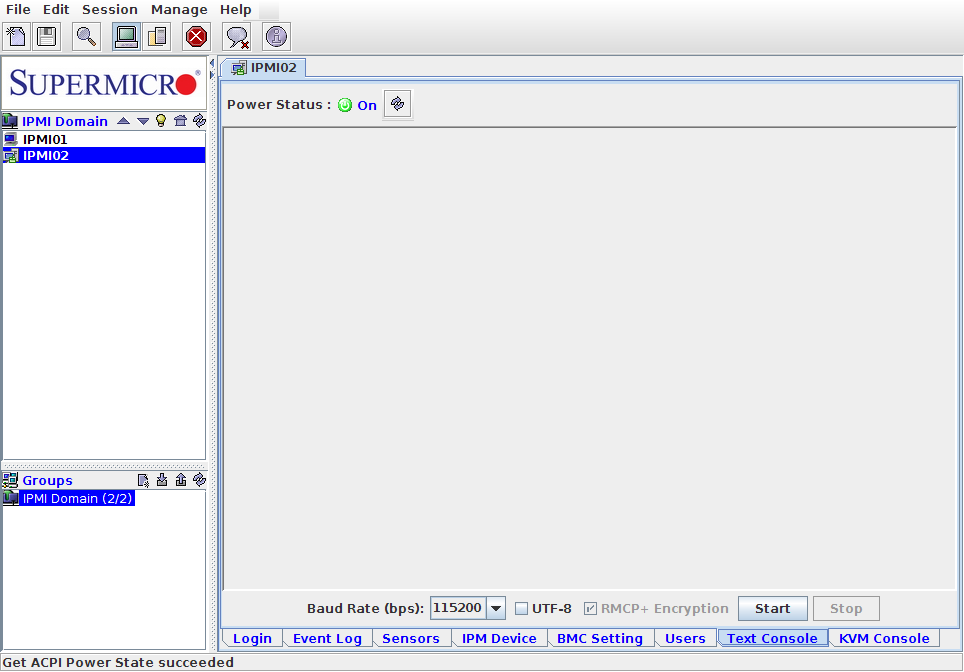Click the trash icon in IPMI Domain header
This screenshot has height=672, width=964.
(x=180, y=121)
